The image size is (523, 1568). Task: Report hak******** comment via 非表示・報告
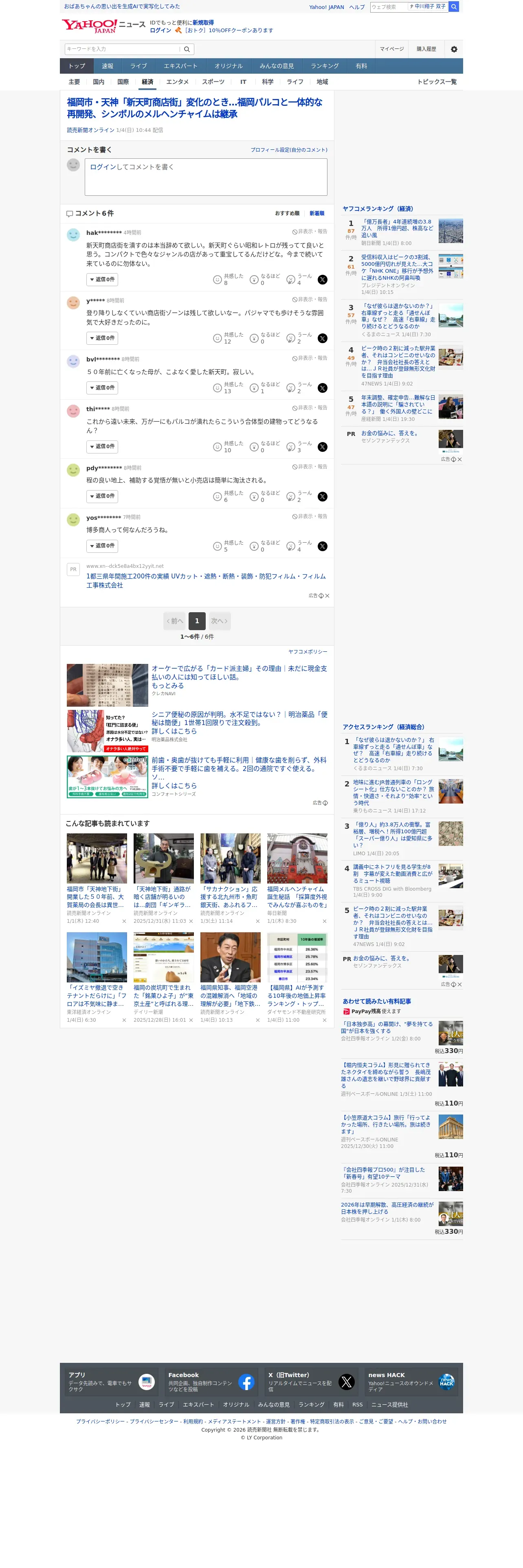pos(309,232)
